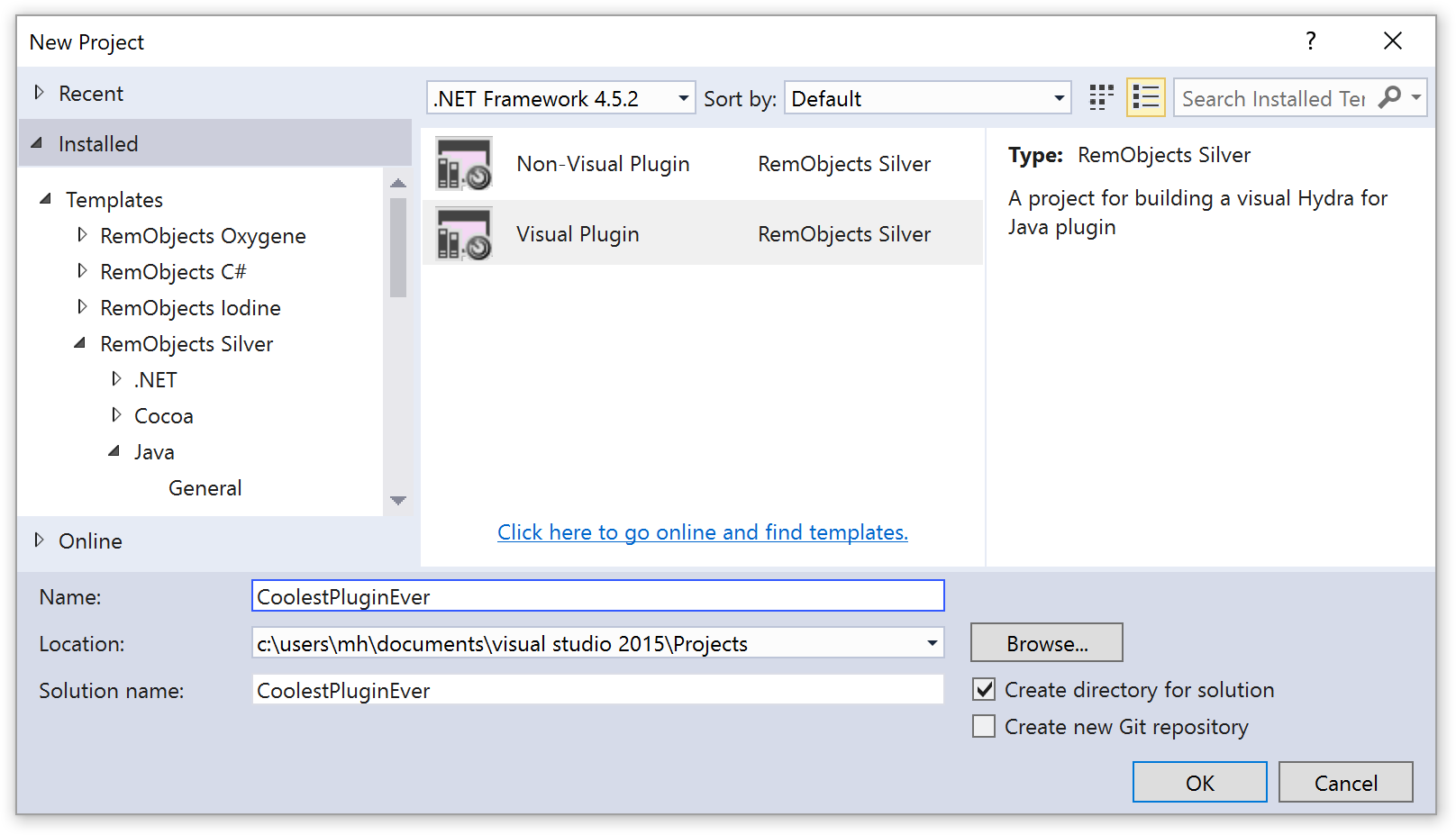
Task: Open the .NET Framework version dropdown
Action: click(560, 97)
